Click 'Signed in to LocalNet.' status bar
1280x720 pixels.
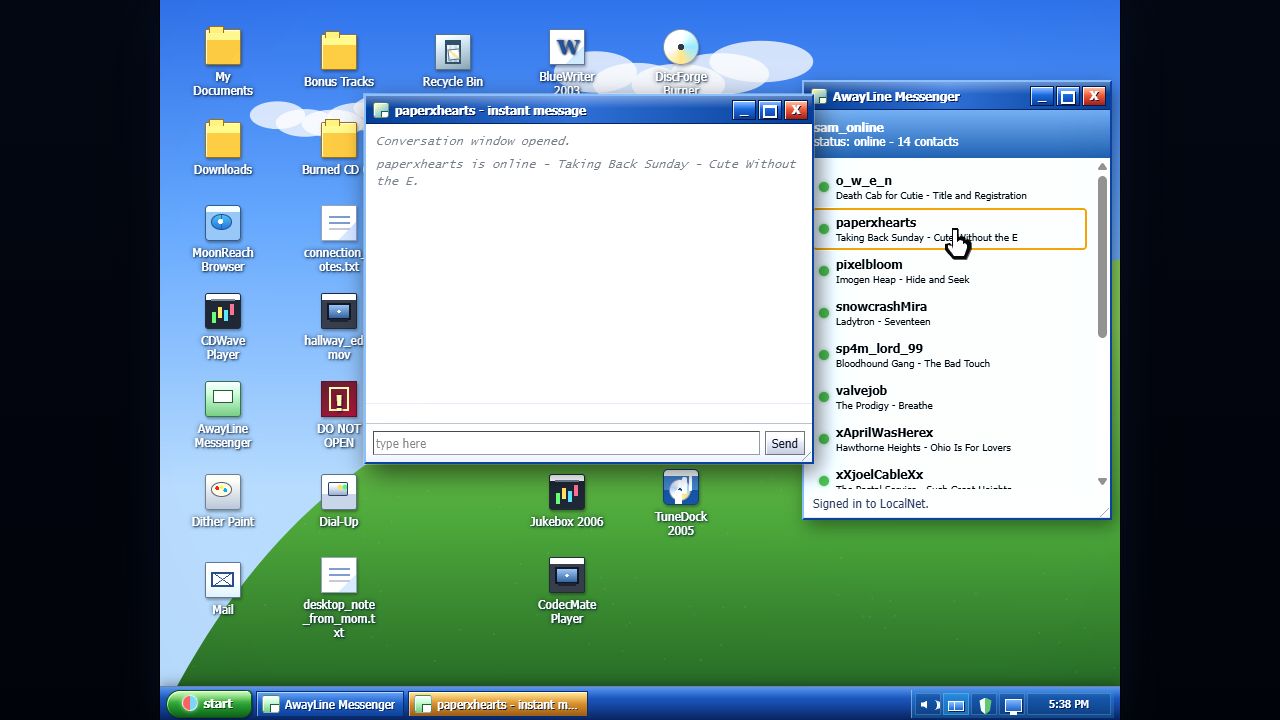[x=870, y=503]
